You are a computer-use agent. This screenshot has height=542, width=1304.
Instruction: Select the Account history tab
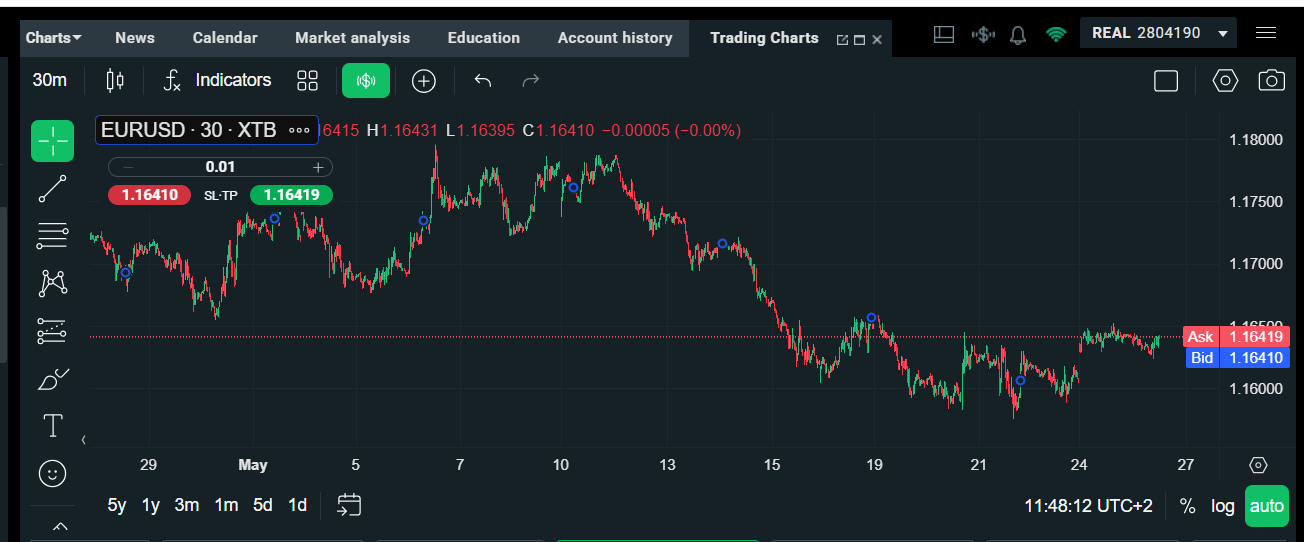(615, 38)
